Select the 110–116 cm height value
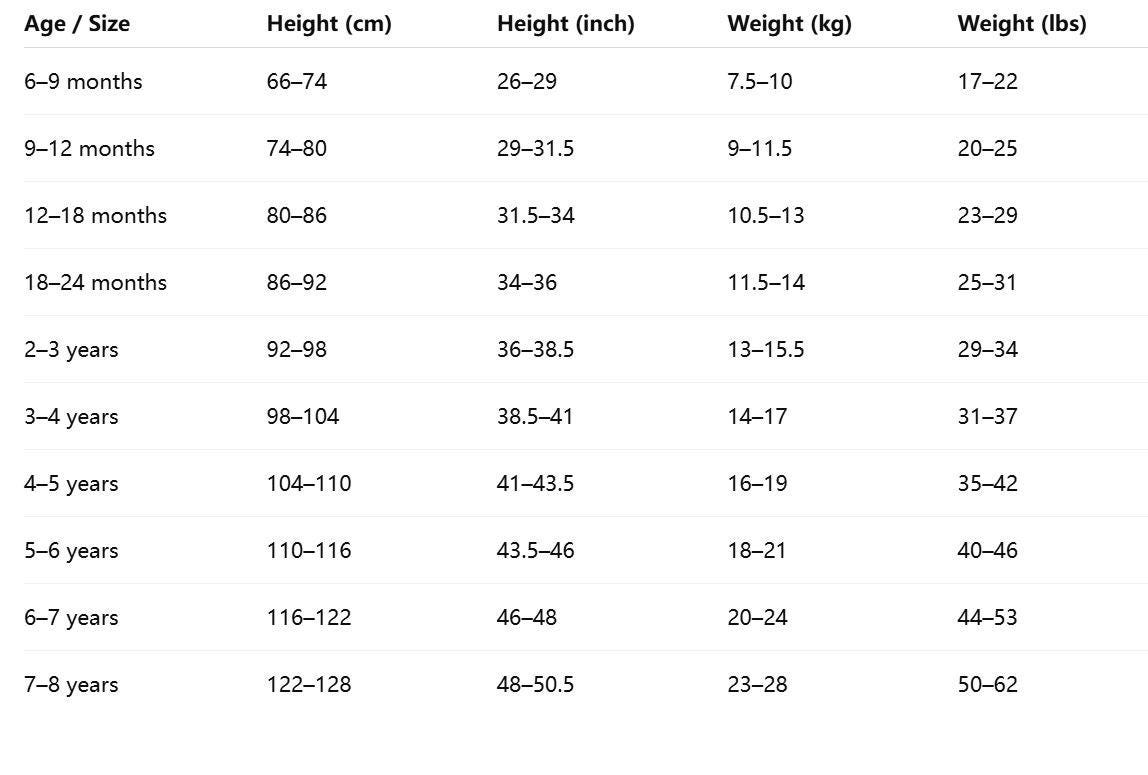The width and height of the screenshot is (1148, 775). 308,550
